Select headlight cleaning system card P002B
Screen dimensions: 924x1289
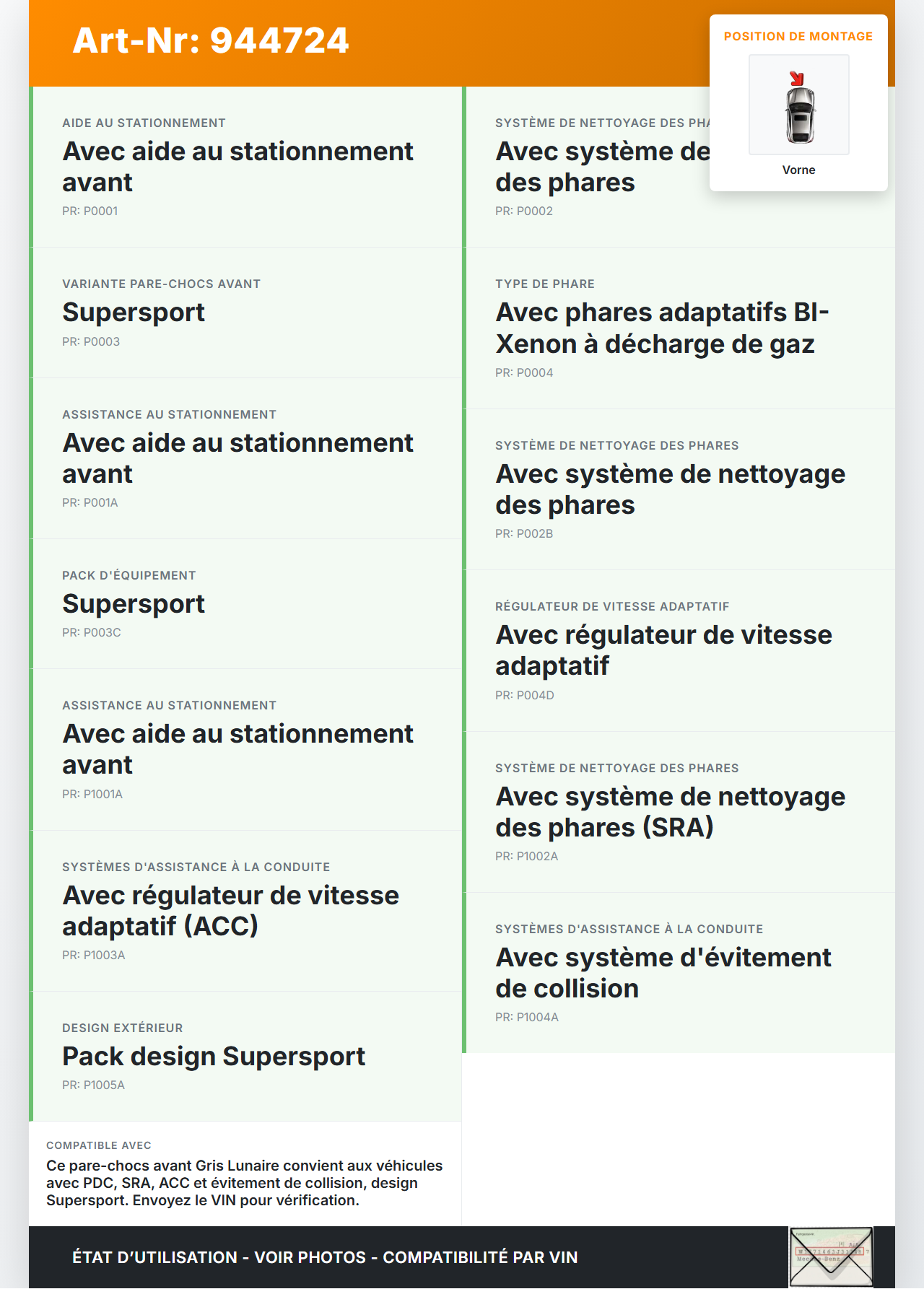click(679, 489)
